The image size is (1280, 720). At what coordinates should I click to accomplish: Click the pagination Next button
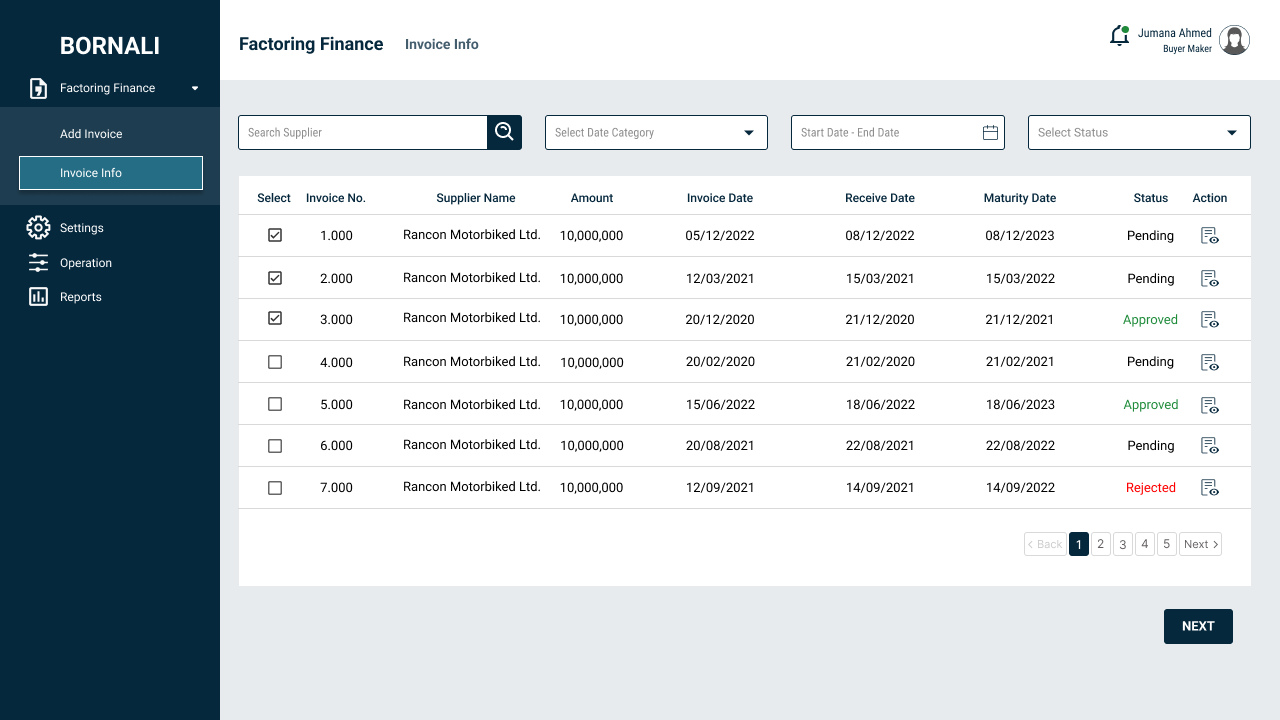tap(1200, 544)
